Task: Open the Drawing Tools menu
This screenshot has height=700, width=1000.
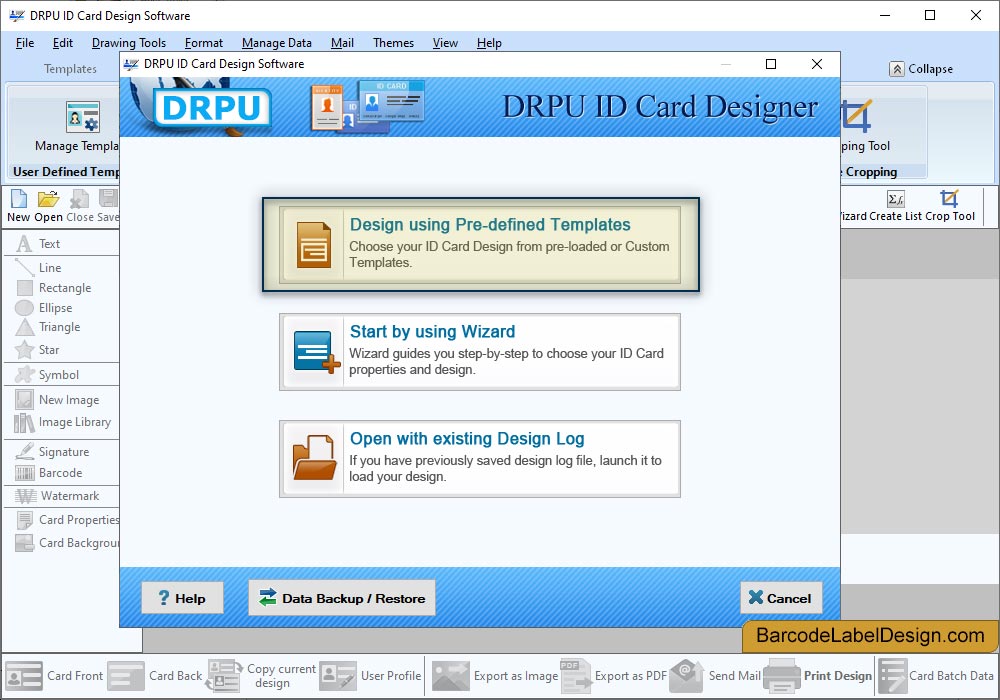Action: pyautogui.click(x=129, y=43)
